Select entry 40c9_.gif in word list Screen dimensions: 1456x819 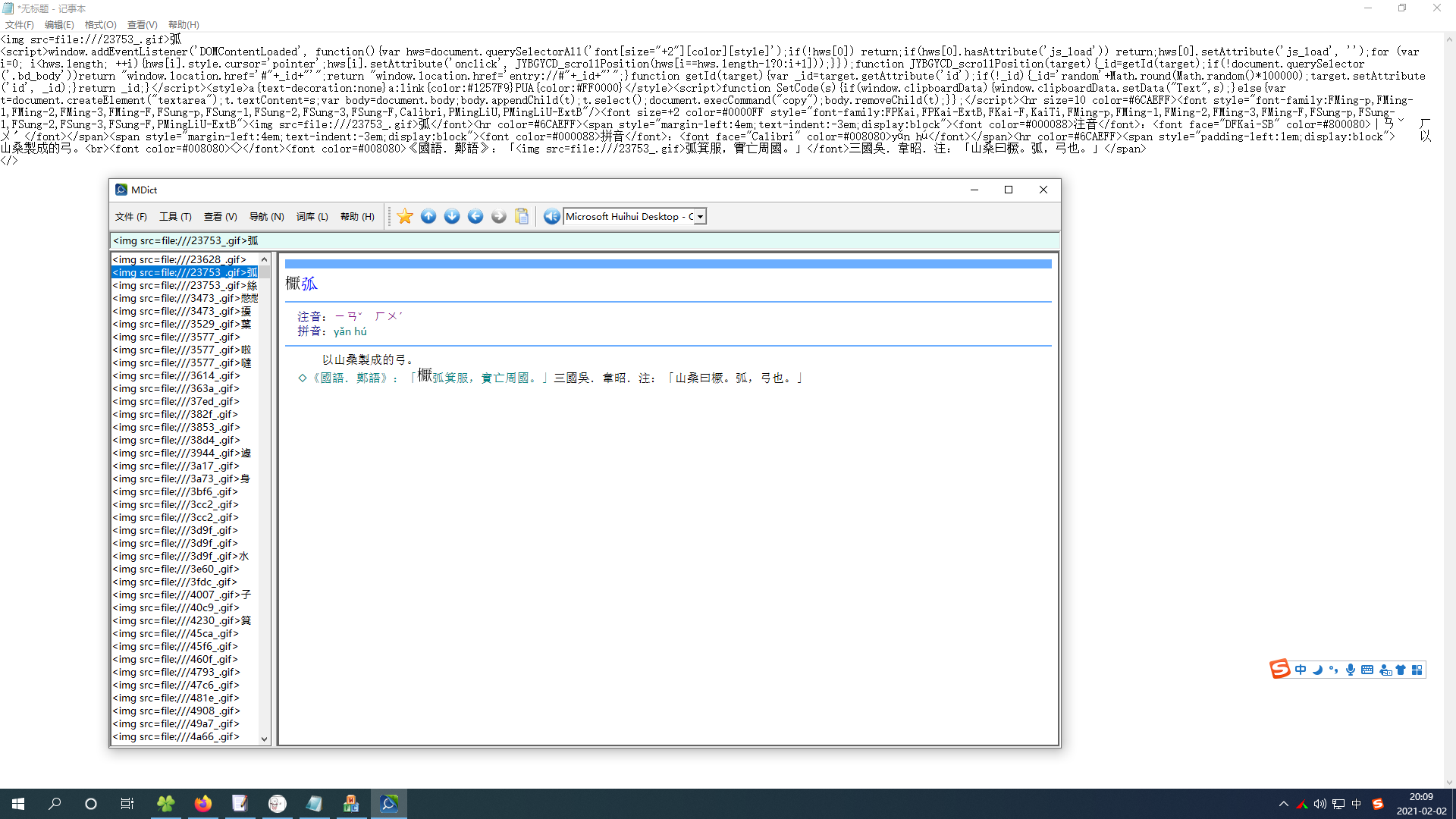click(185, 608)
